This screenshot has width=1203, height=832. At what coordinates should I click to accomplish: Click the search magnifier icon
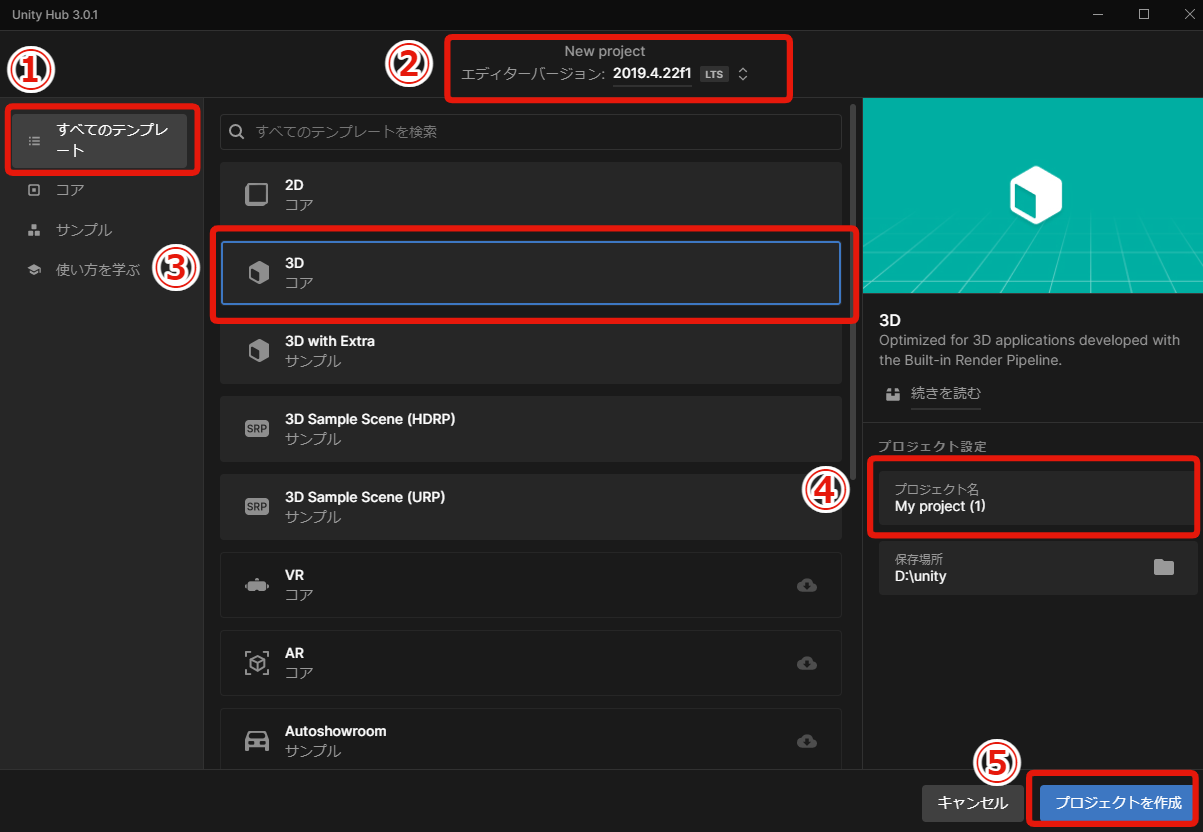[237, 131]
